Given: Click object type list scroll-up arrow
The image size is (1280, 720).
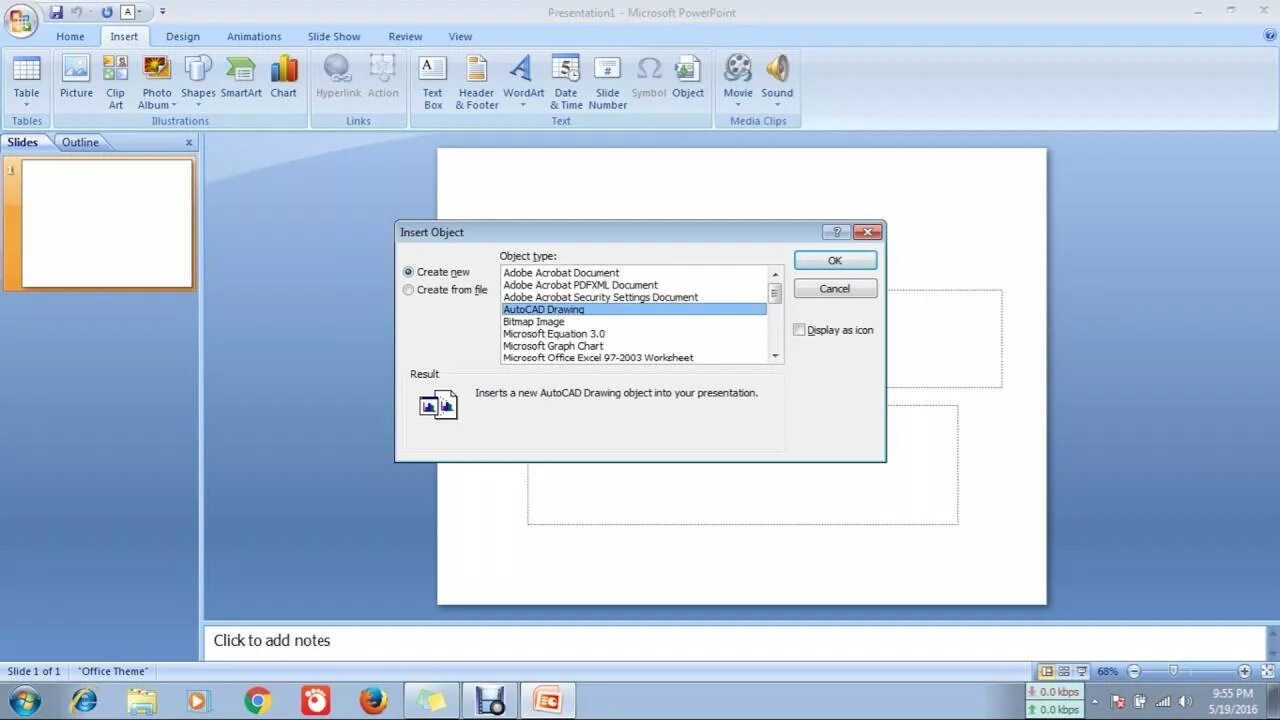Looking at the screenshot, I should 775,273.
